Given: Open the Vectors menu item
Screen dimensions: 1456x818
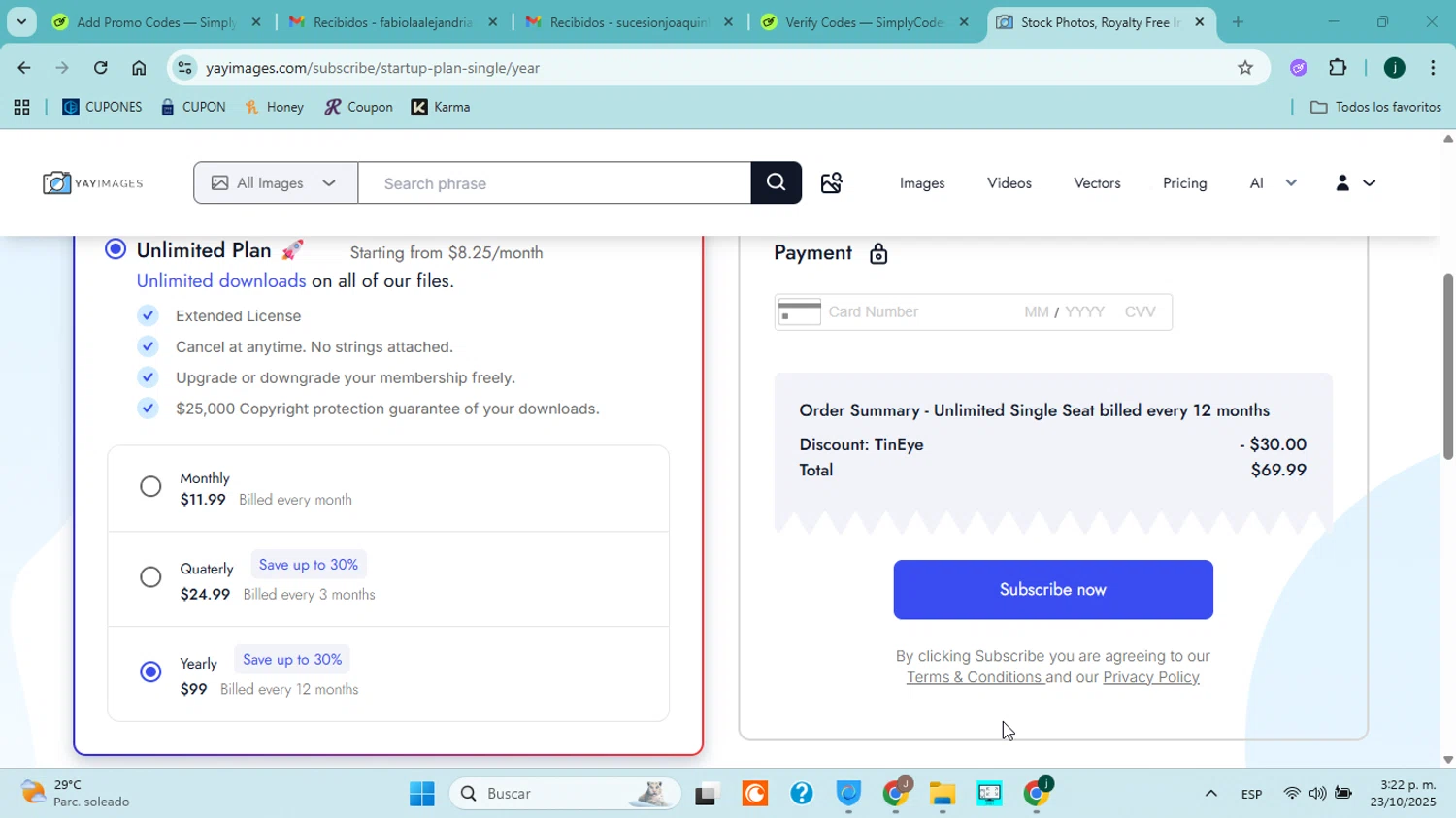Looking at the screenshot, I should click(1097, 183).
